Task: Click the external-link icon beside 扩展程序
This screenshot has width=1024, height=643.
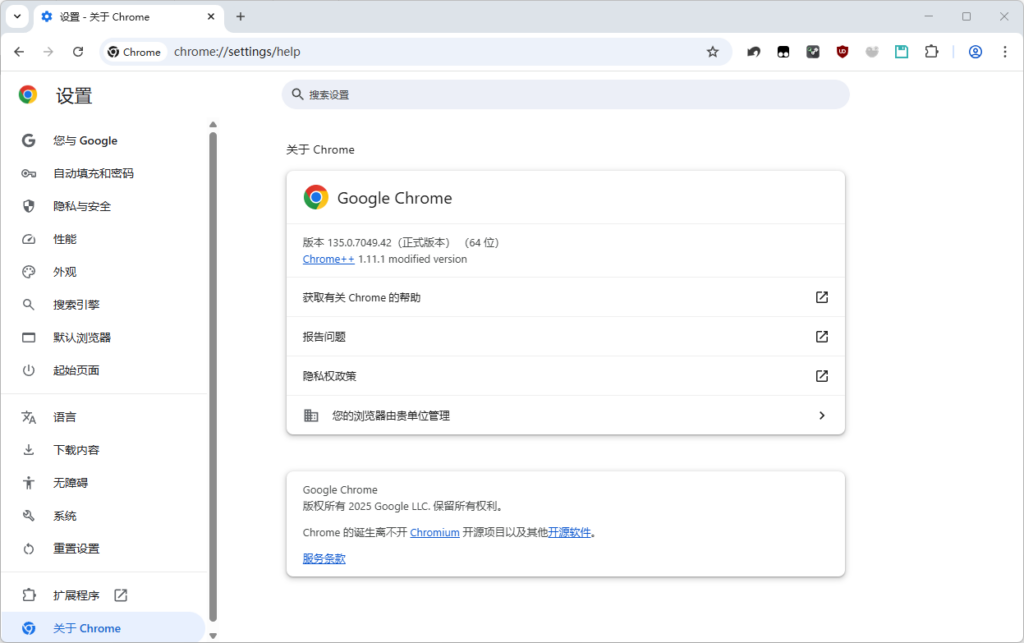Action: (121, 595)
